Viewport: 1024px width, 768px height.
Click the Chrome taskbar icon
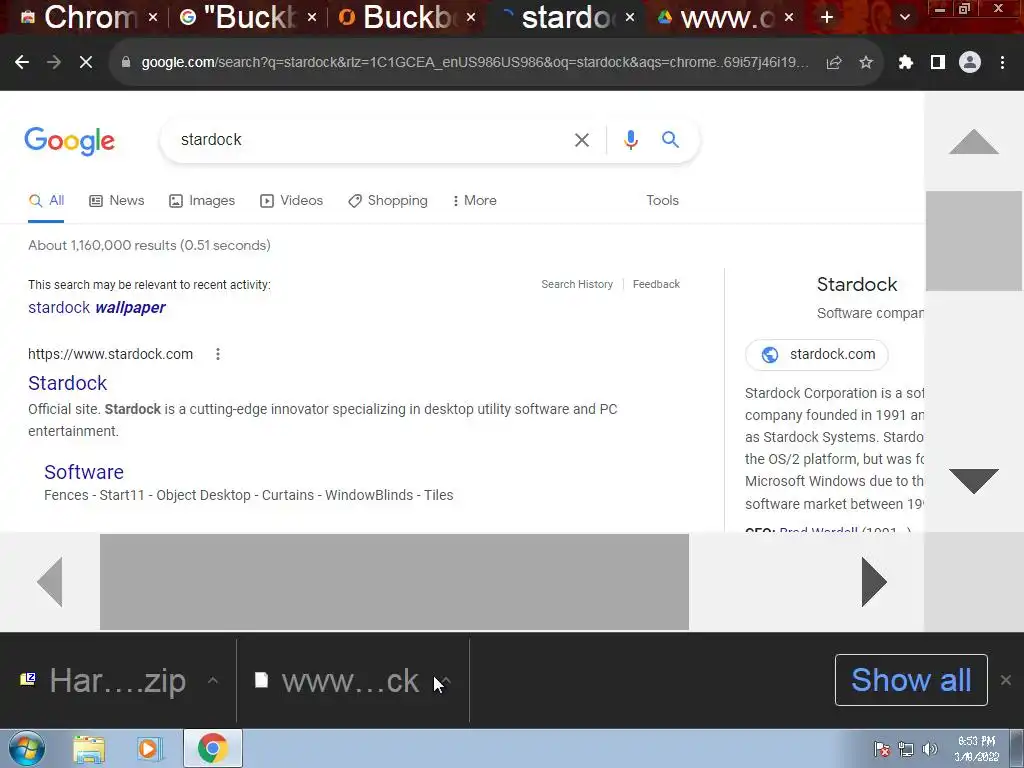212,748
